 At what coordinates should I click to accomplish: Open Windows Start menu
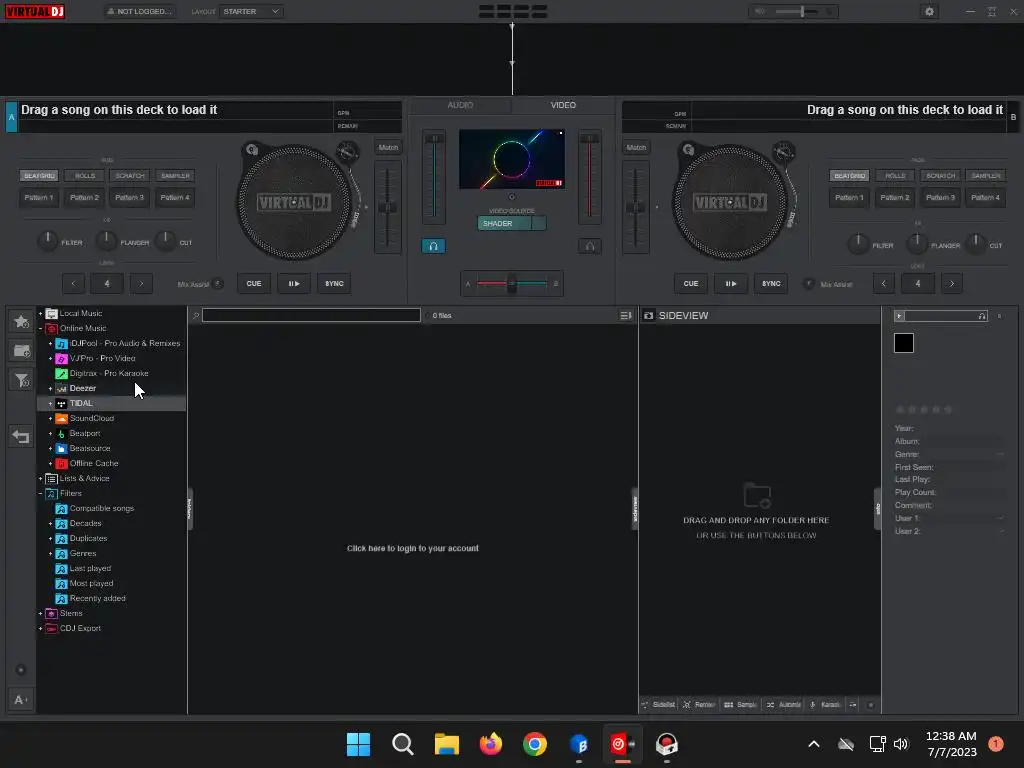pos(358,744)
